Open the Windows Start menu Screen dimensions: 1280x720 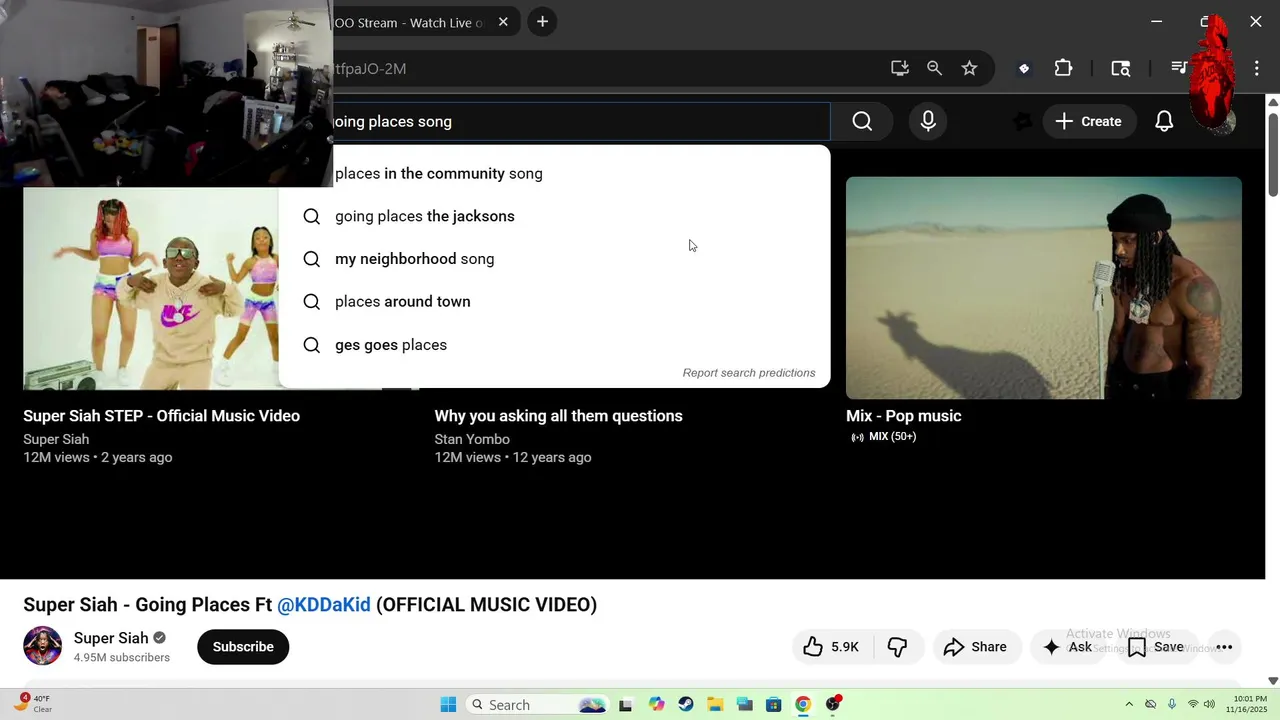coord(448,704)
